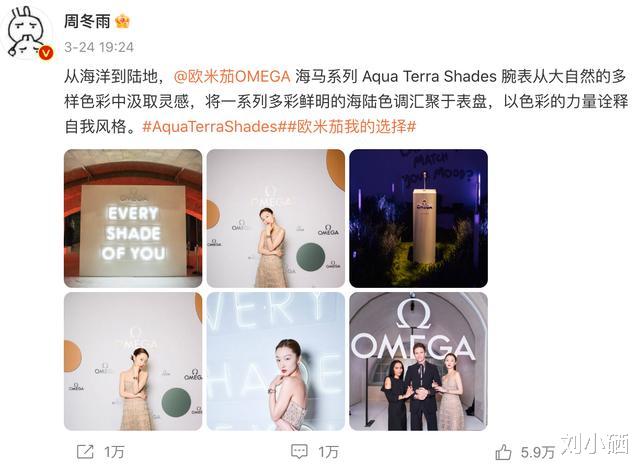Open the purple night garden display photo

[x=418, y=218]
